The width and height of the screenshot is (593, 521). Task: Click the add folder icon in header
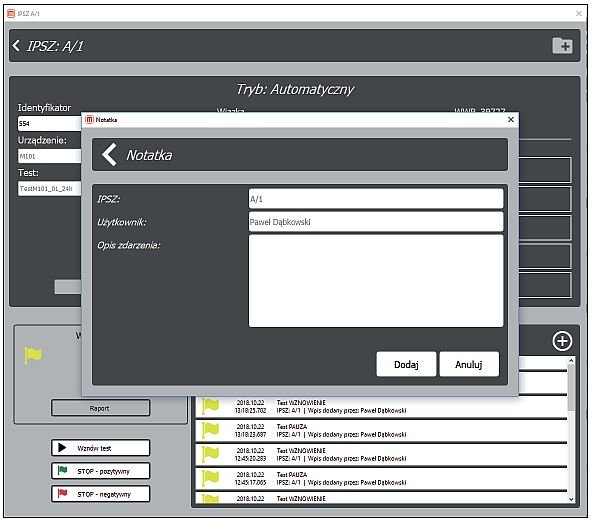pyautogui.click(x=562, y=46)
